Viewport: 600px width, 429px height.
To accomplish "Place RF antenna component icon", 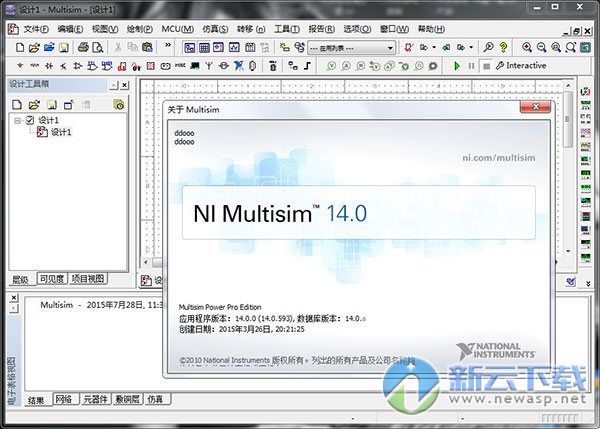I will tap(209, 66).
